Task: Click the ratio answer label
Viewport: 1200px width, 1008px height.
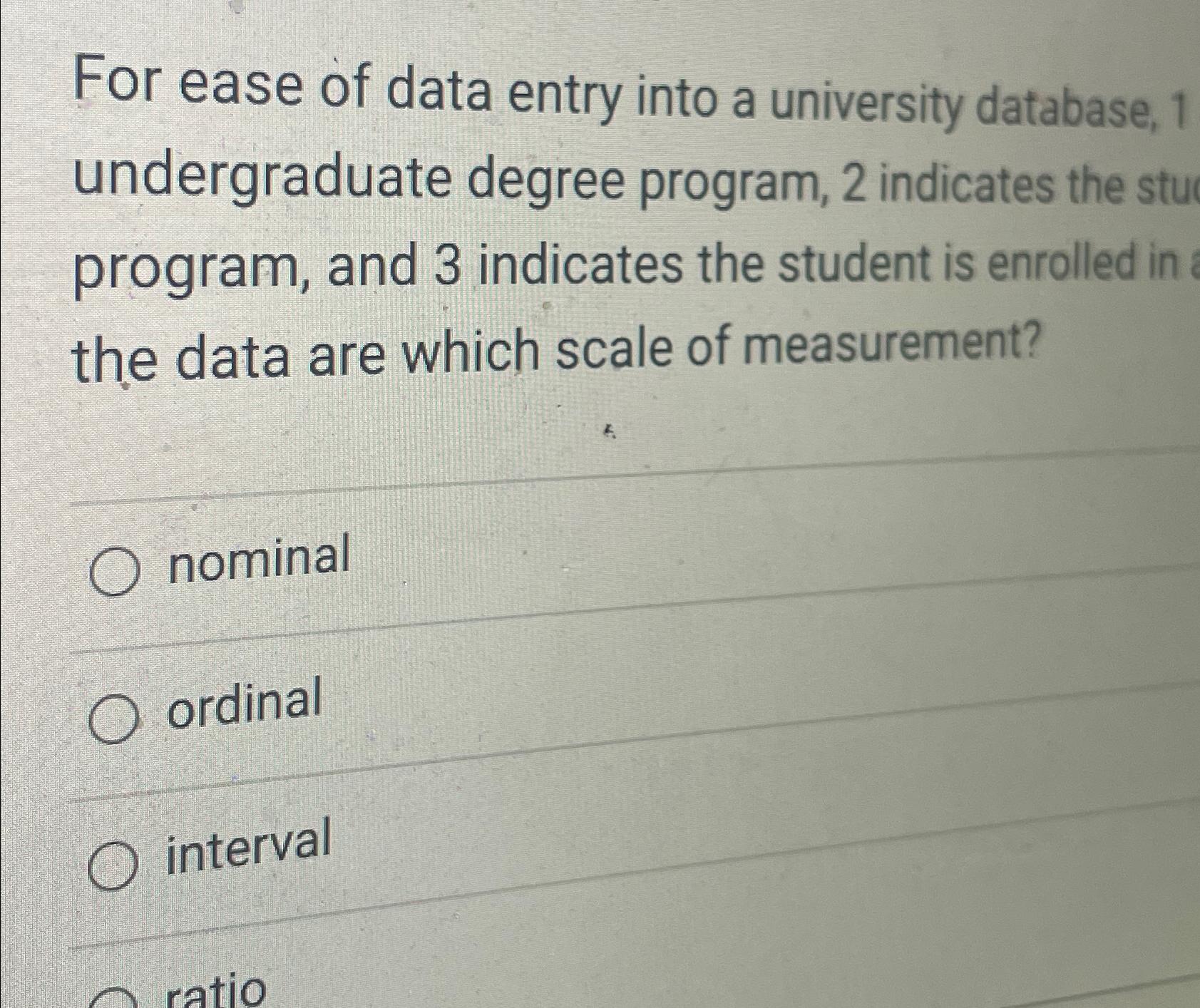Action: (214, 994)
